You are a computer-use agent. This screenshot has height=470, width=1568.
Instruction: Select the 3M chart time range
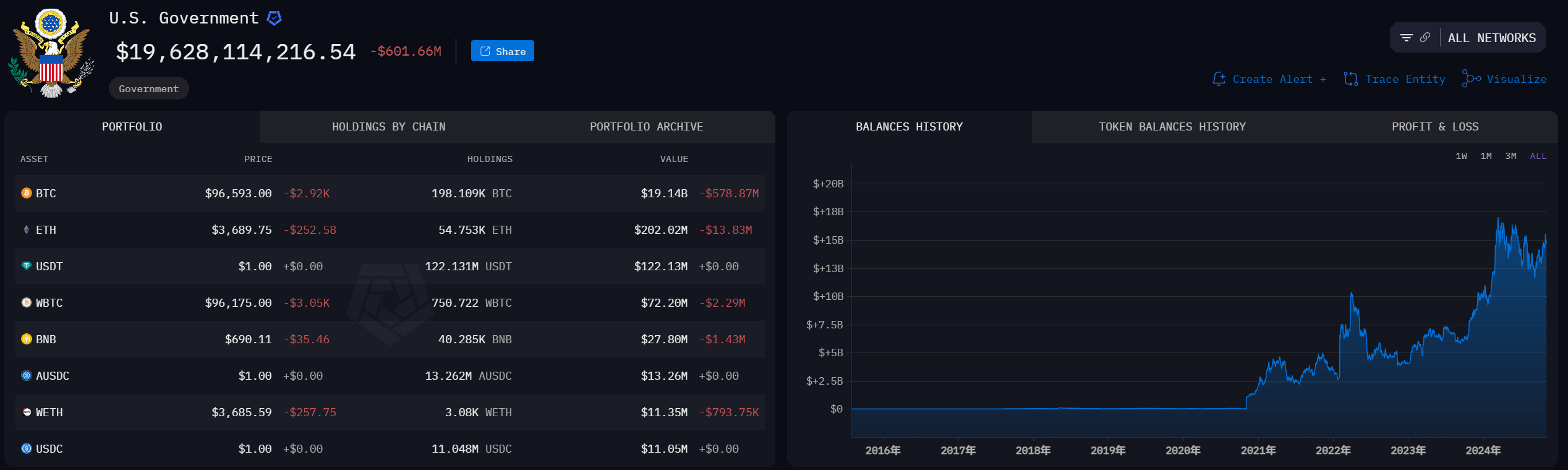pyautogui.click(x=1510, y=156)
